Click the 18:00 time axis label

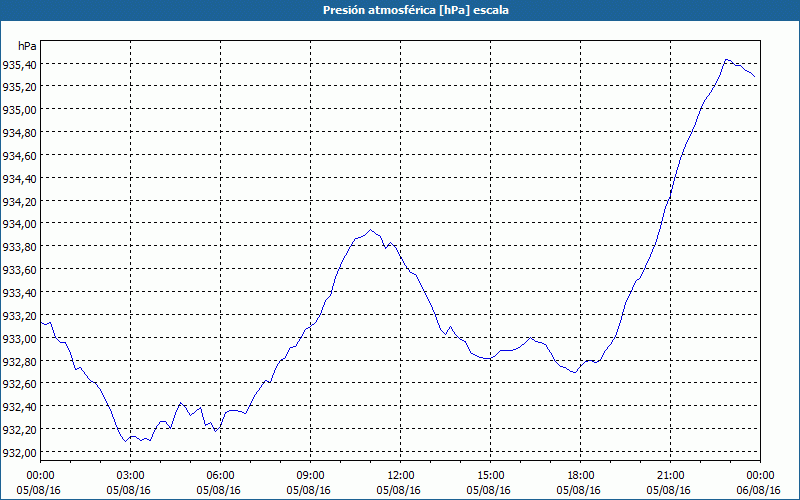(x=581, y=476)
